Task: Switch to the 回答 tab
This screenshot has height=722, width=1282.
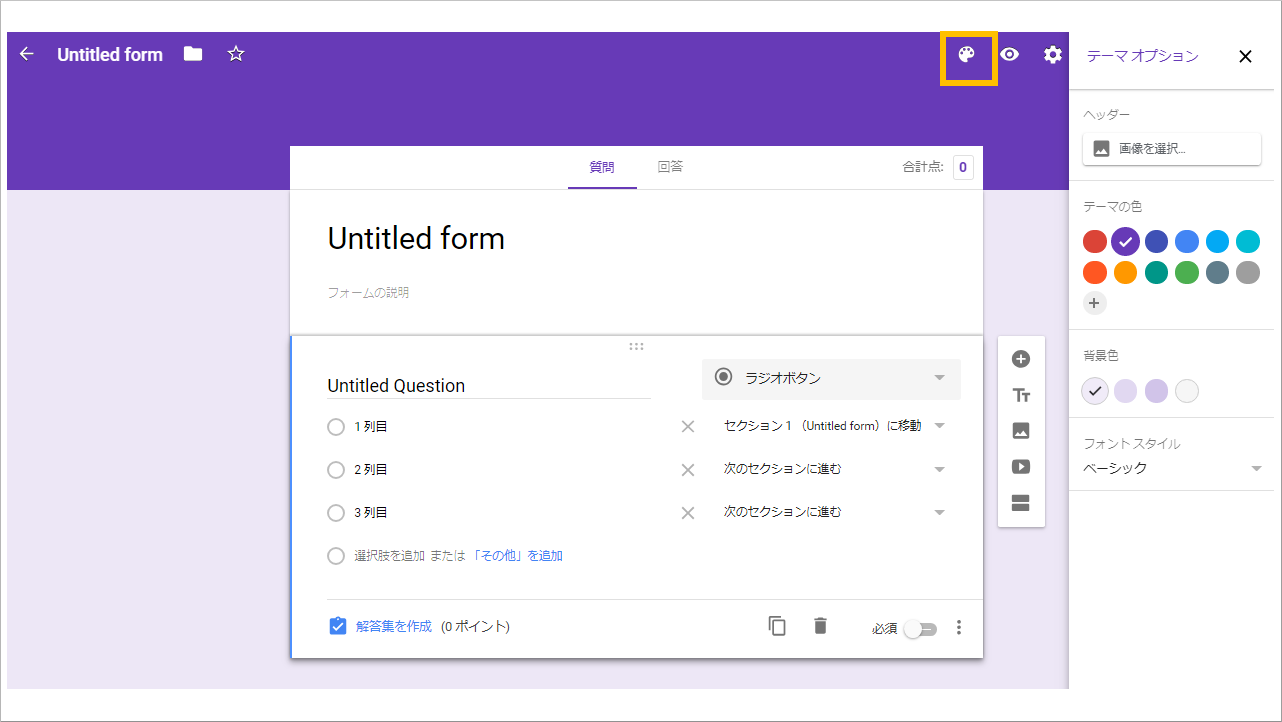Action: tap(670, 167)
